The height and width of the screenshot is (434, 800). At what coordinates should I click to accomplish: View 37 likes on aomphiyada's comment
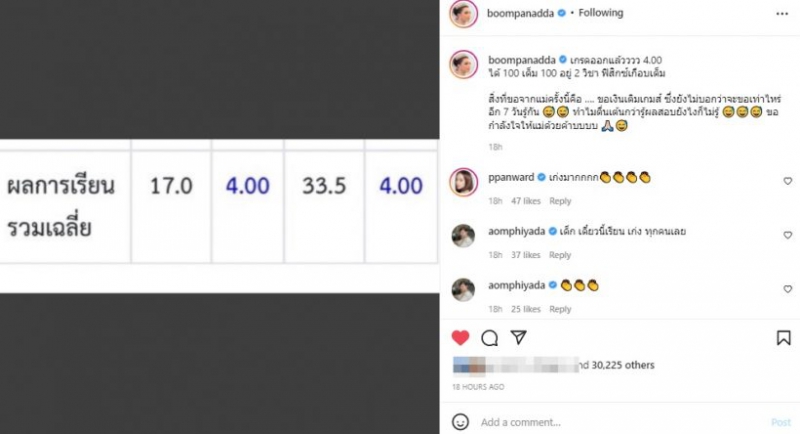point(526,255)
